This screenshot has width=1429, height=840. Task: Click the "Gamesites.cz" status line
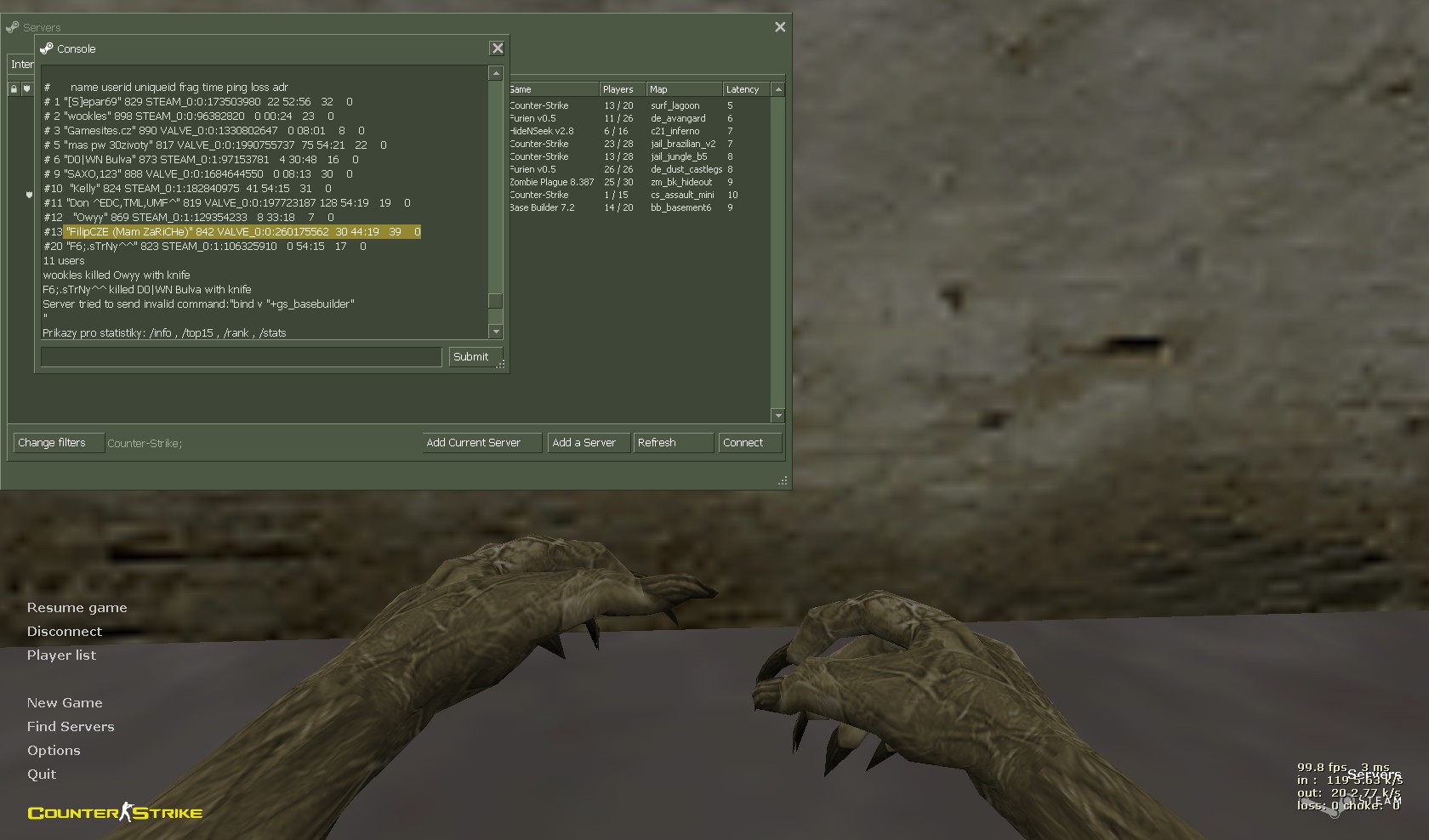point(204,131)
